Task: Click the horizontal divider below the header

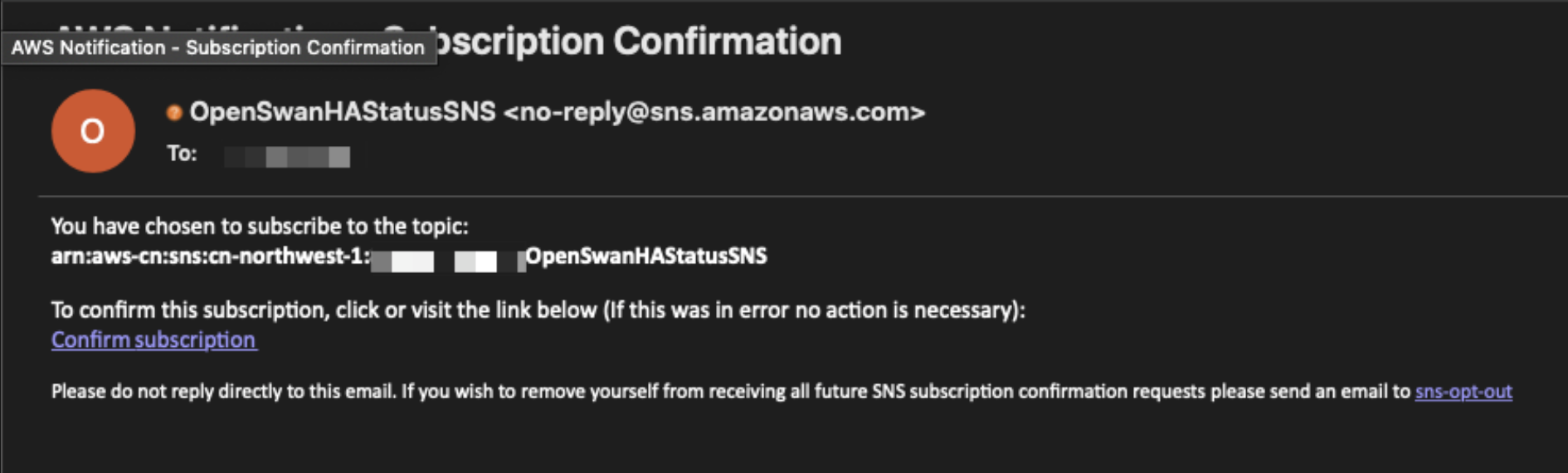Action: click(802, 197)
